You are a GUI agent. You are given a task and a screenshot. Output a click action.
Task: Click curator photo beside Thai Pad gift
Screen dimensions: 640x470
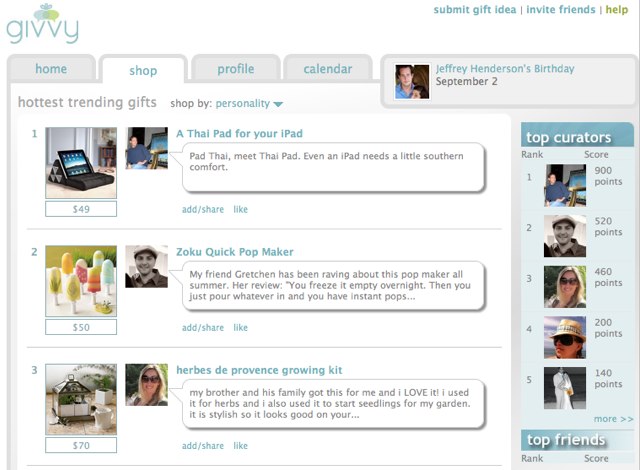[x=147, y=148]
